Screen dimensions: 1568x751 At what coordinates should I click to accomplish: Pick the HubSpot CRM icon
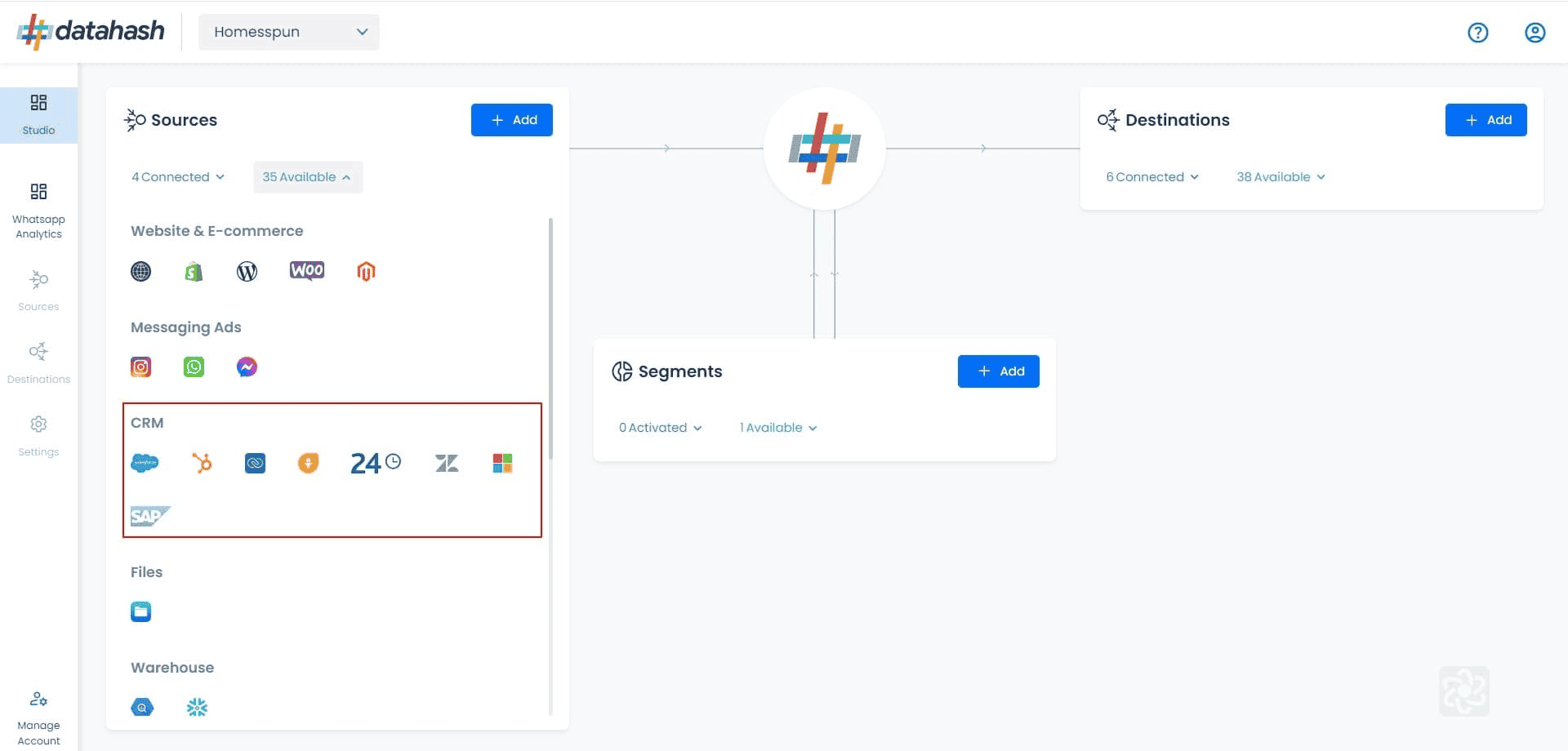point(202,463)
